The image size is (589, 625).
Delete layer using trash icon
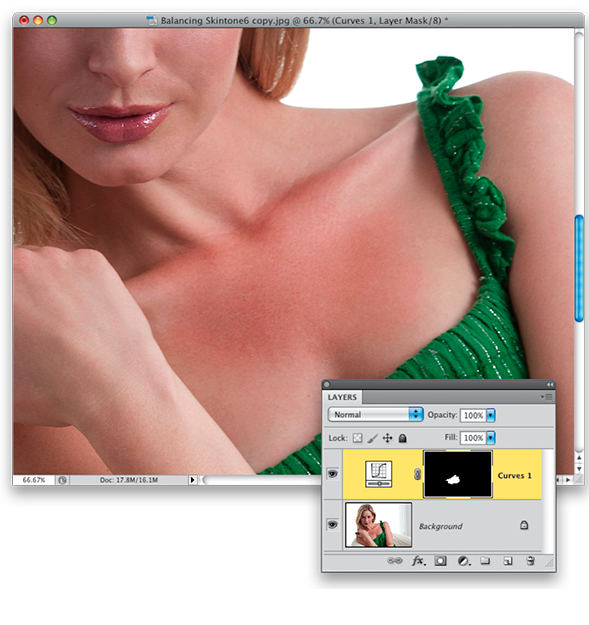click(530, 561)
